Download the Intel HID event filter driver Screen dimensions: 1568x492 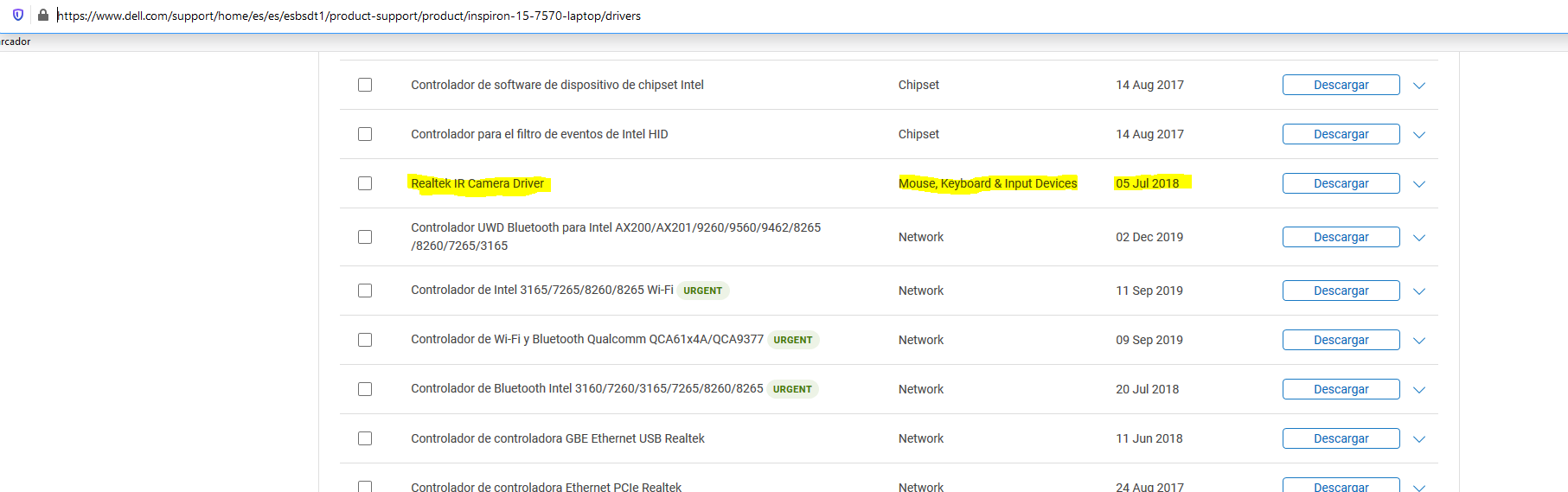pyautogui.click(x=1341, y=134)
